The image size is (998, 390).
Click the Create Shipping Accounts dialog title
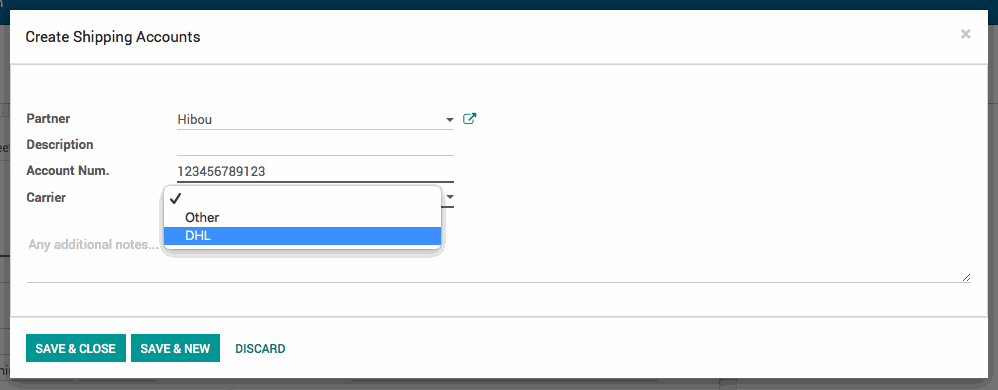point(113,37)
